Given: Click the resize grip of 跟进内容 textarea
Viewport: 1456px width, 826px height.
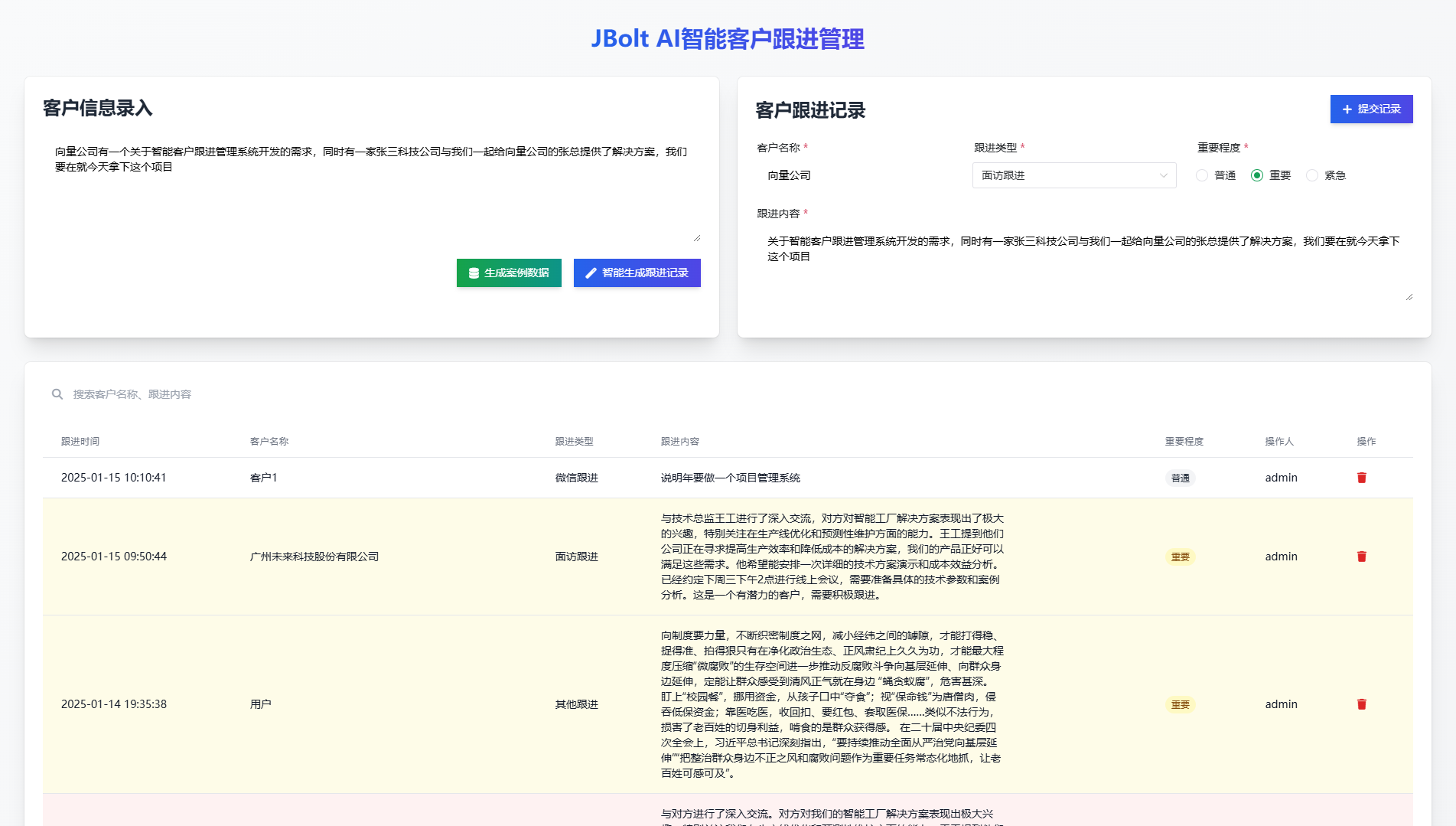Looking at the screenshot, I should coord(1409,296).
